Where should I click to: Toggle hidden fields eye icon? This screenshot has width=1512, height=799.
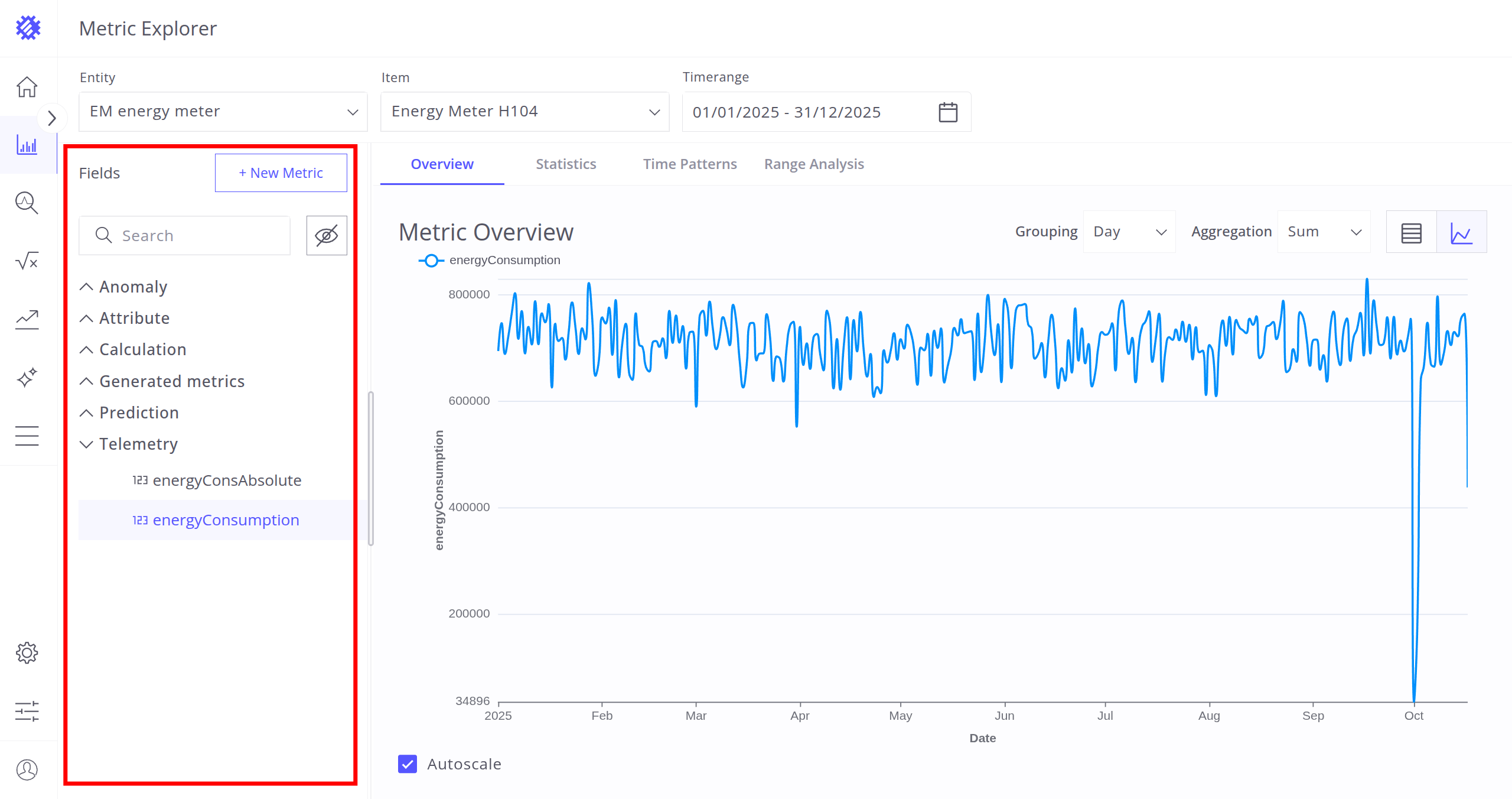click(x=327, y=236)
